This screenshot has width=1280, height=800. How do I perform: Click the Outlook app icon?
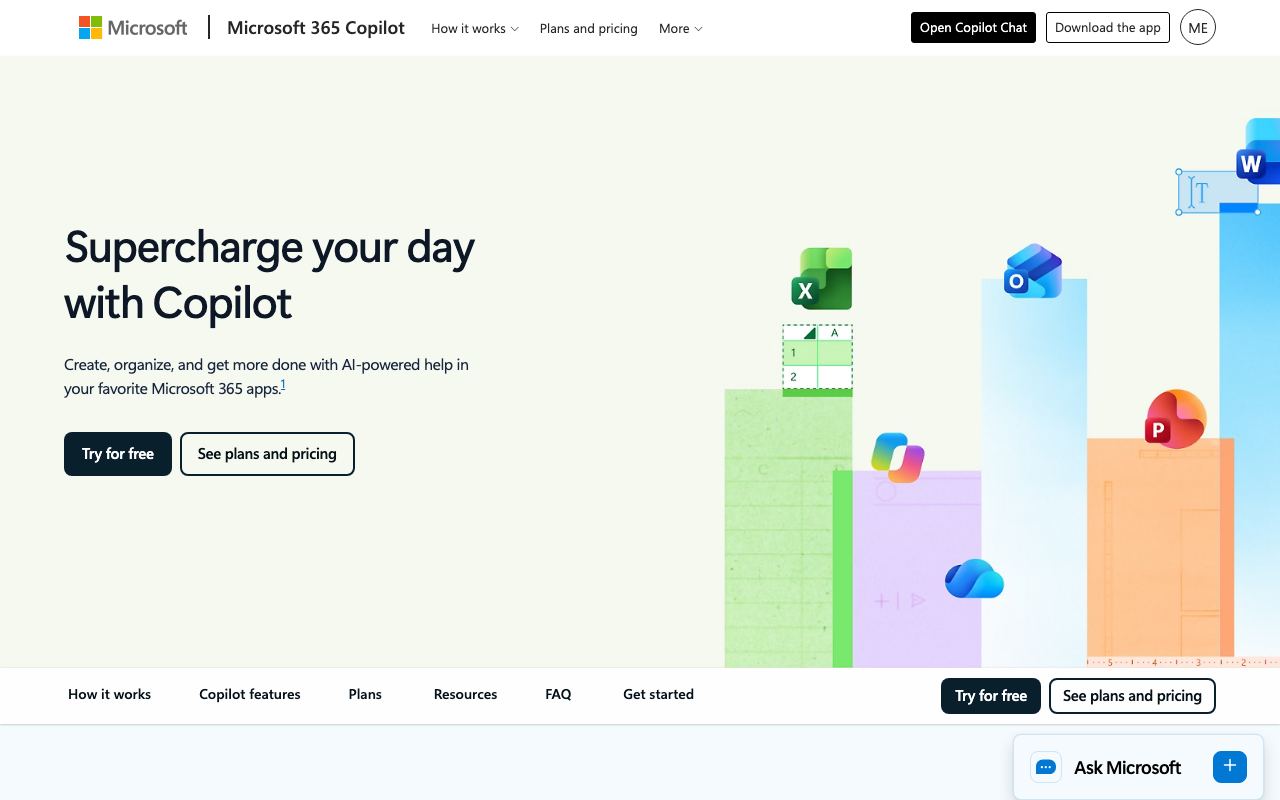(1033, 271)
